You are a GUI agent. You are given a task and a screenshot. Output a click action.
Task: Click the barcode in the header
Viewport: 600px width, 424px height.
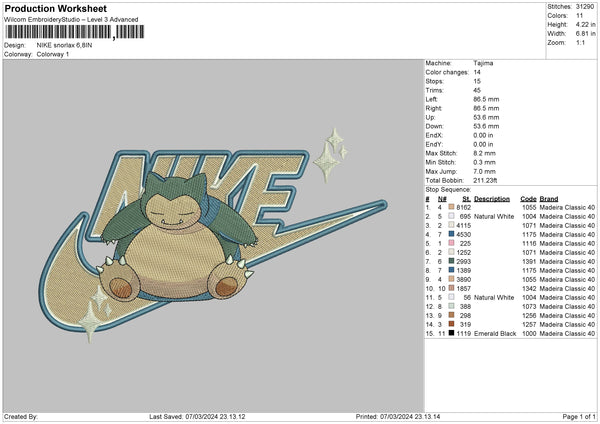75,32
